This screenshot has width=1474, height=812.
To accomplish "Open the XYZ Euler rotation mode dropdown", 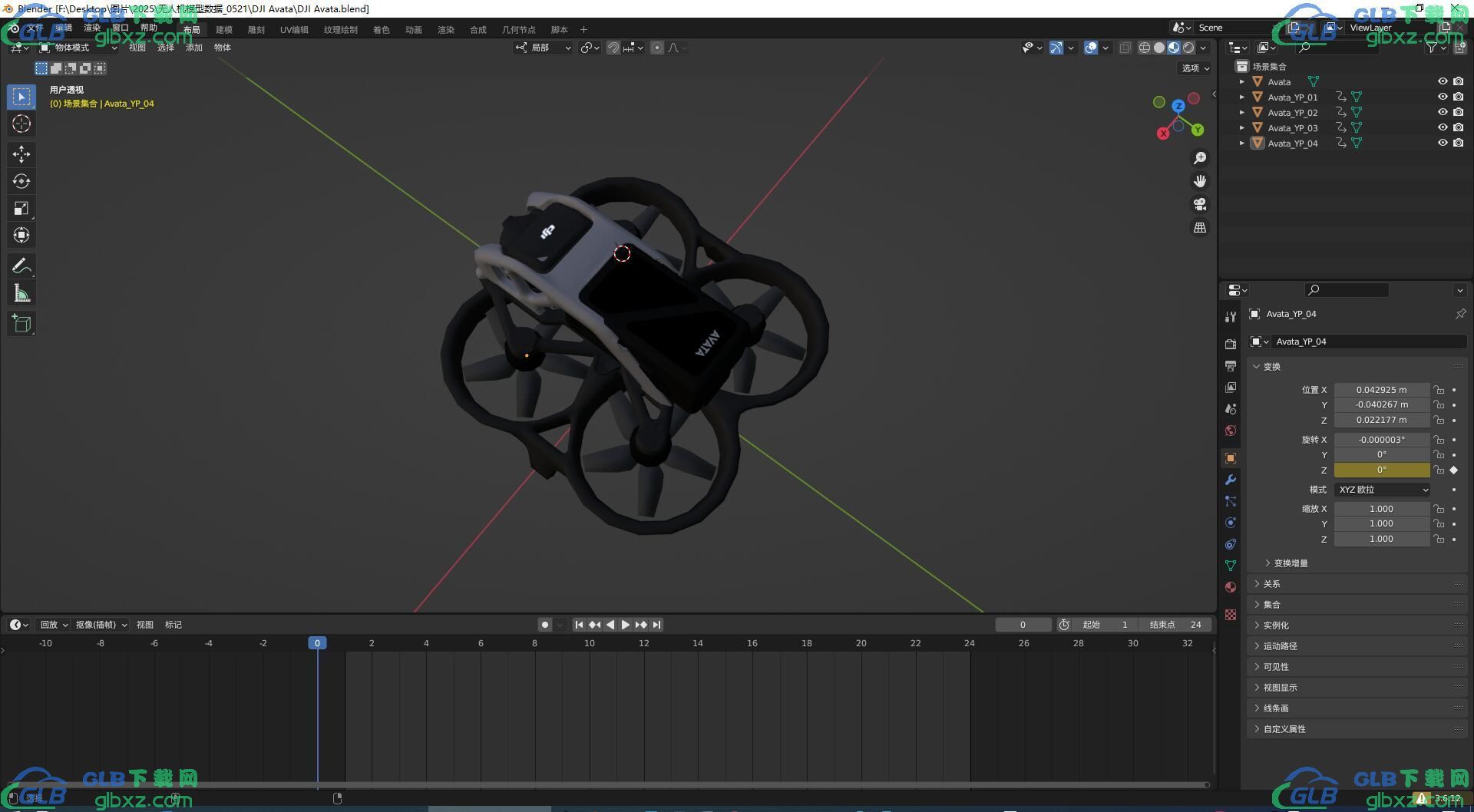I will (x=1383, y=490).
